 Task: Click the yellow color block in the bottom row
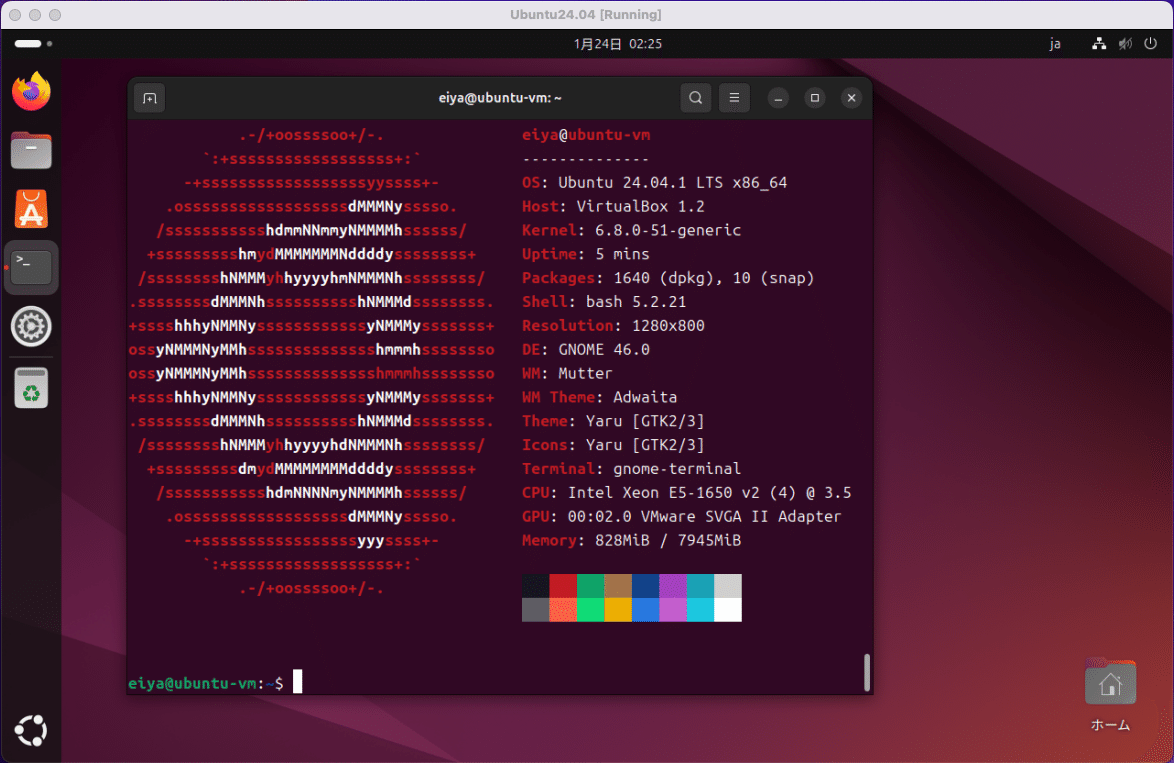[618, 610]
